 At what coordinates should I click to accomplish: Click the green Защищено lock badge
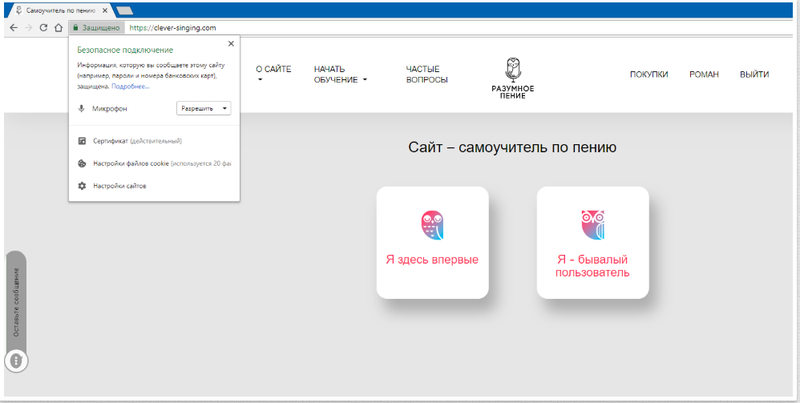(96, 28)
